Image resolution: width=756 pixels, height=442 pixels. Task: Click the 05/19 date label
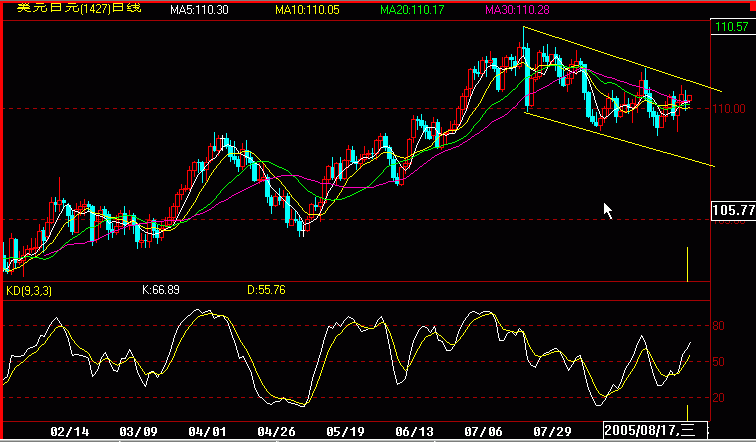[x=345, y=431]
